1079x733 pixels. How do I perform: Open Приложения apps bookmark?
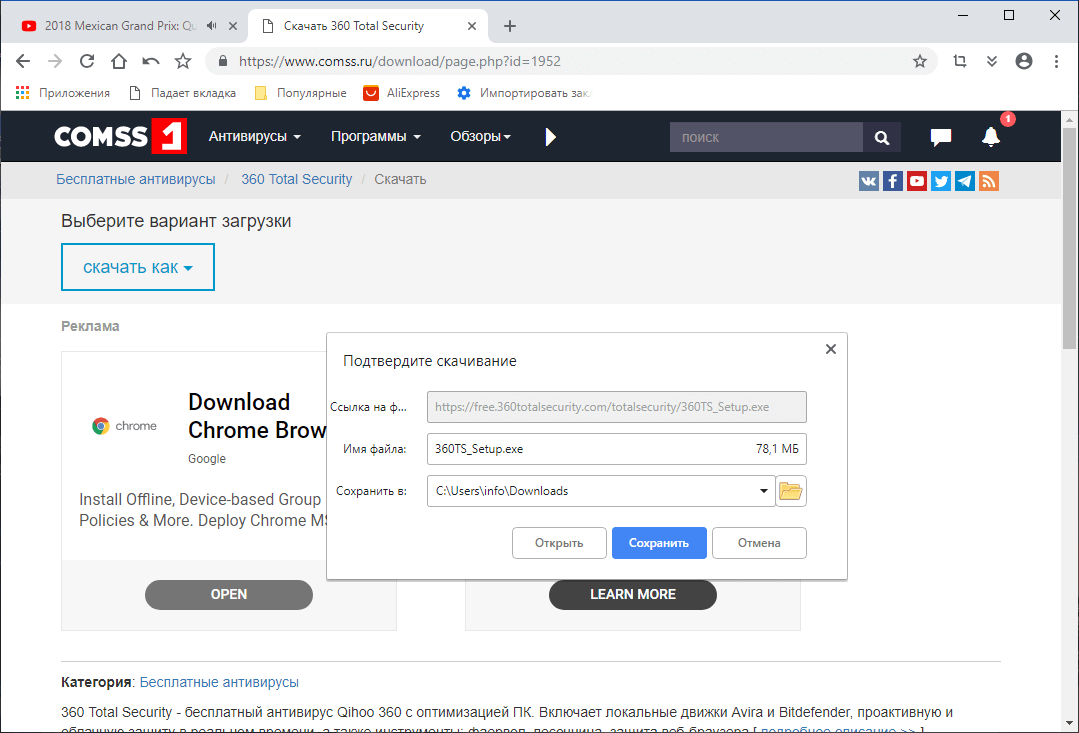(63, 93)
